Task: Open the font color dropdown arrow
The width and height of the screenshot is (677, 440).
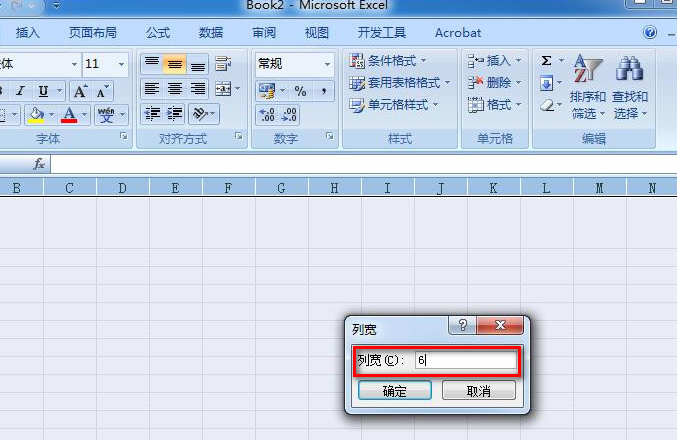Action: coord(85,115)
